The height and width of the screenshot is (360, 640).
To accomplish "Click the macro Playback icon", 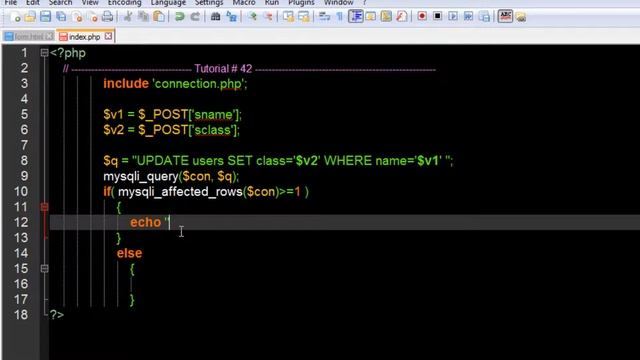I will click(453, 17).
